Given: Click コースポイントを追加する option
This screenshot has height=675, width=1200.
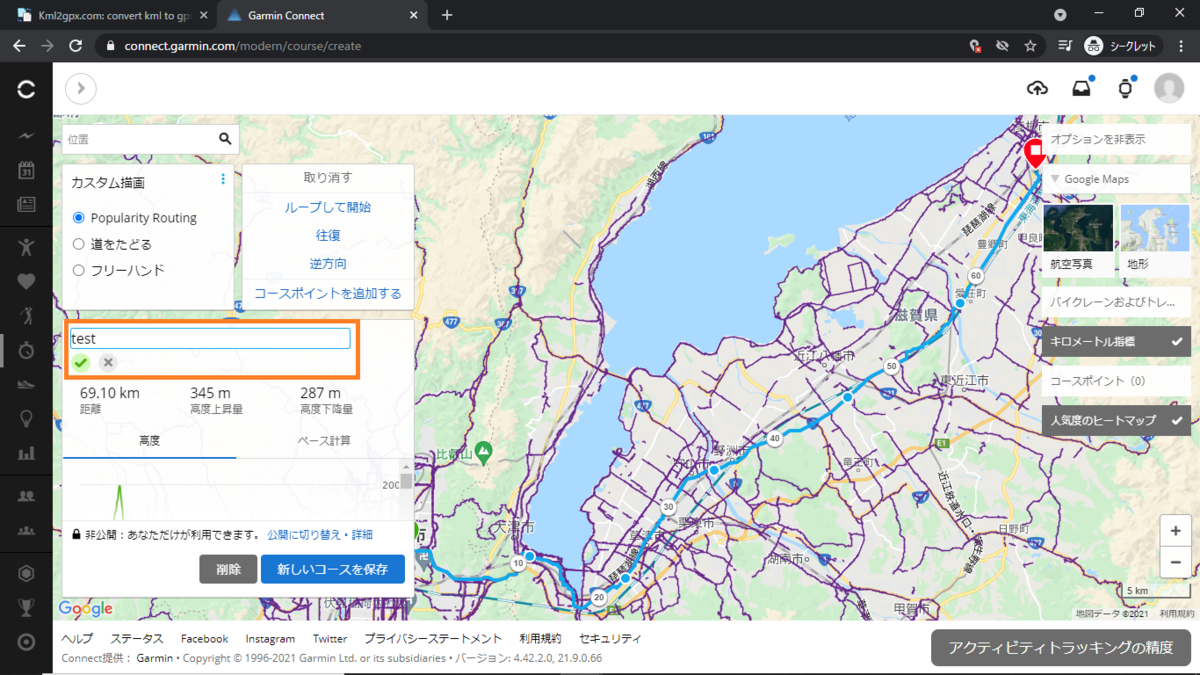Looking at the screenshot, I should pyautogui.click(x=328, y=293).
